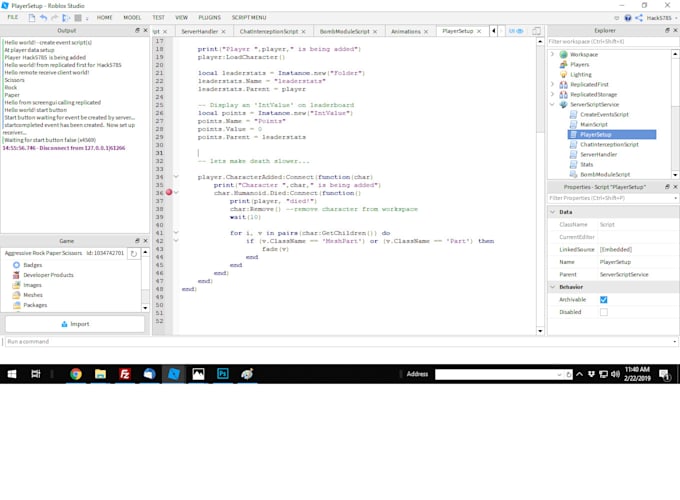Close the ServerHandler script tab
The height and width of the screenshot is (500, 680).
coord(223,32)
